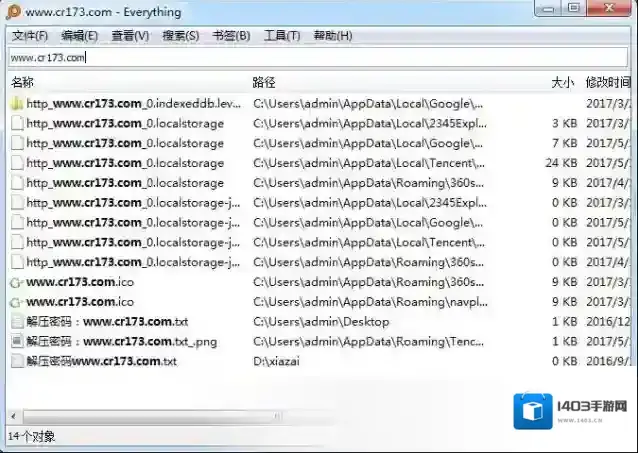Select the http_www.cr173.com_0.indexeddb.lev... file name
Viewport: 638px width, 453px height.
coord(133,104)
